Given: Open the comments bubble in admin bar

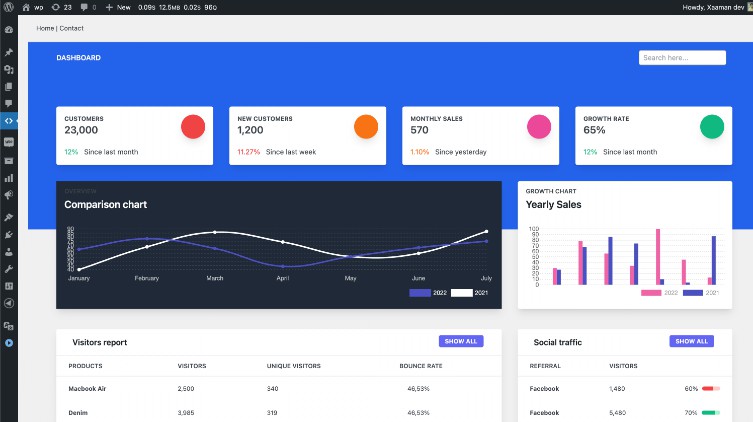Looking at the screenshot, I should pos(90,7).
